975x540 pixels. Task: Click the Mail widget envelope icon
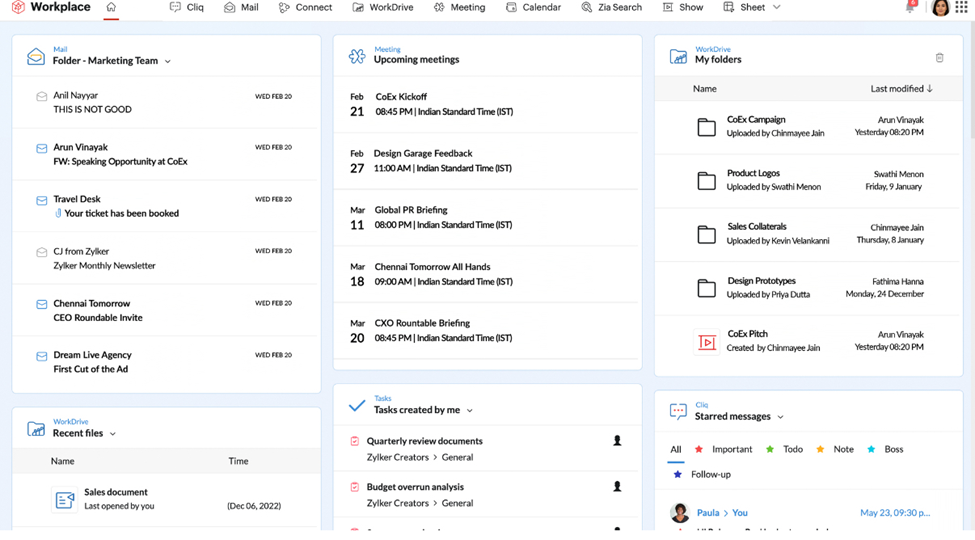(36, 57)
